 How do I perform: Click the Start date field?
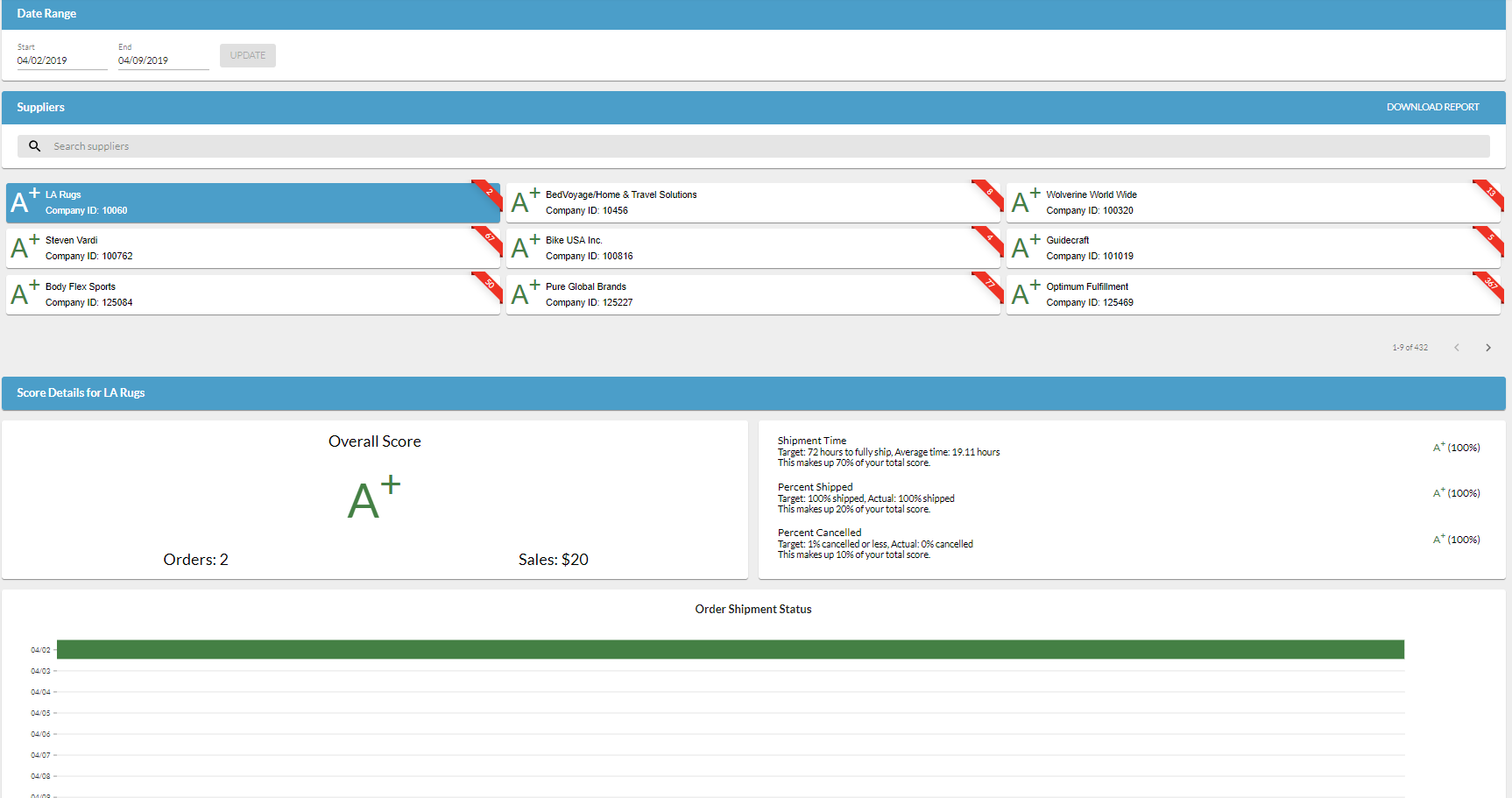tap(62, 60)
